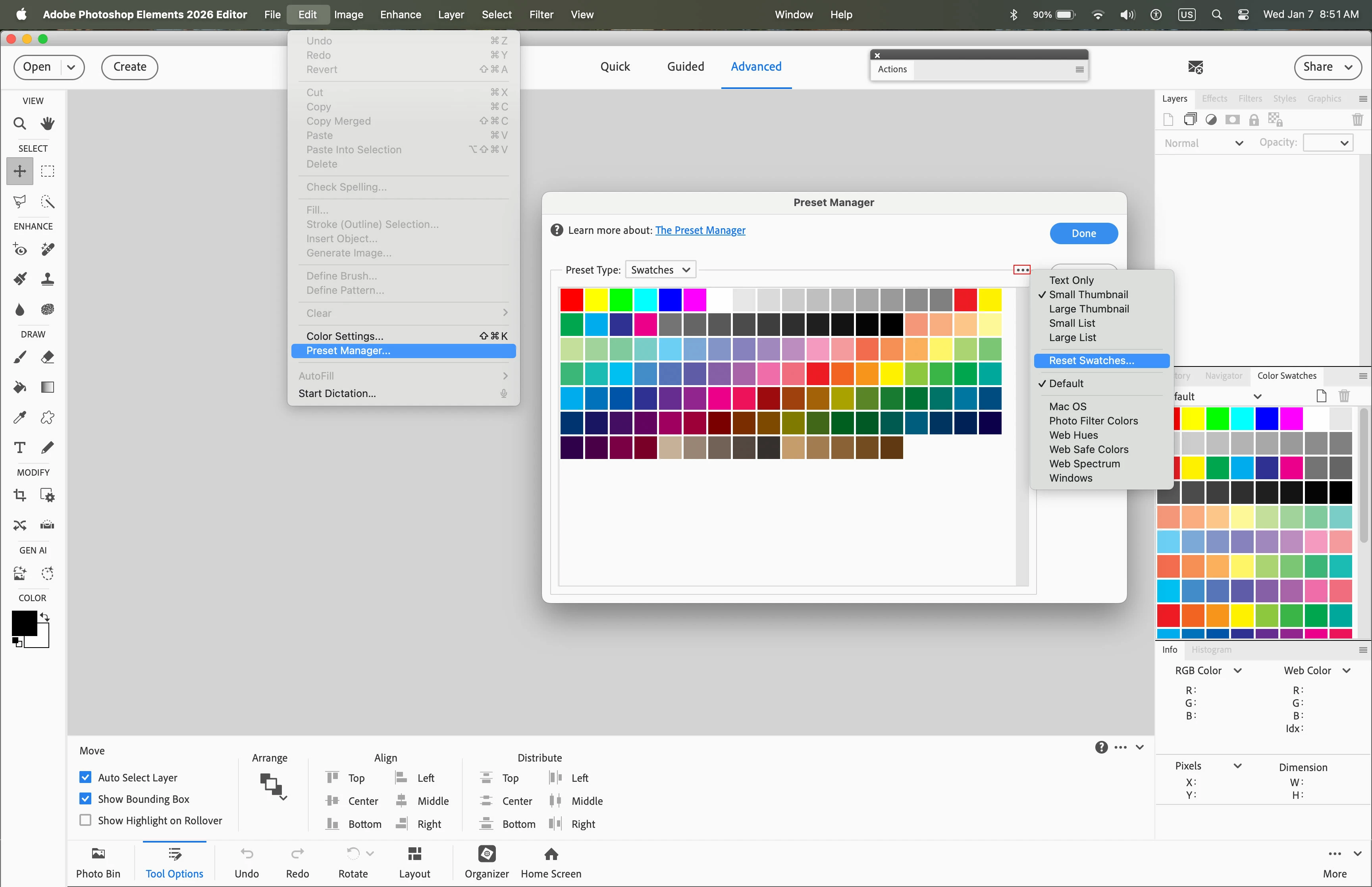Disable Auto Select Layer checkbox
Image resolution: width=1372 pixels, height=887 pixels.
(x=85, y=777)
